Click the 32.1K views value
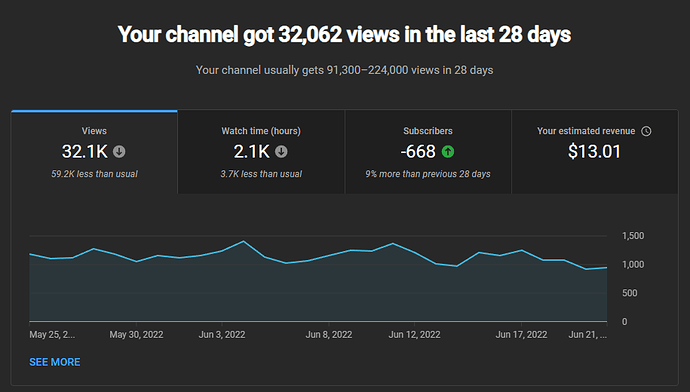 pos(84,152)
